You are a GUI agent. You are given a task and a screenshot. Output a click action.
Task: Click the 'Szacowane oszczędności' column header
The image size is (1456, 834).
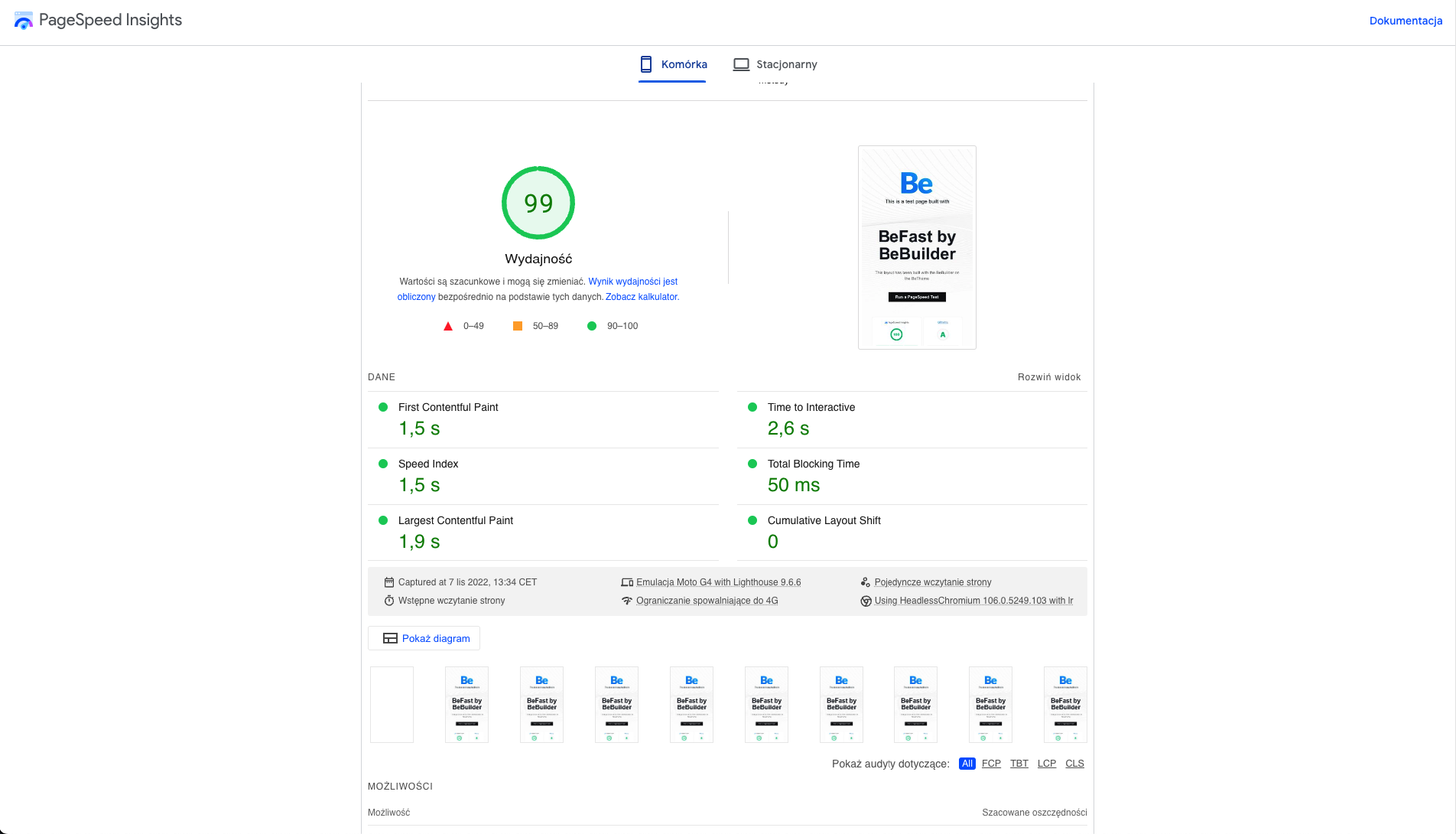tap(1034, 813)
